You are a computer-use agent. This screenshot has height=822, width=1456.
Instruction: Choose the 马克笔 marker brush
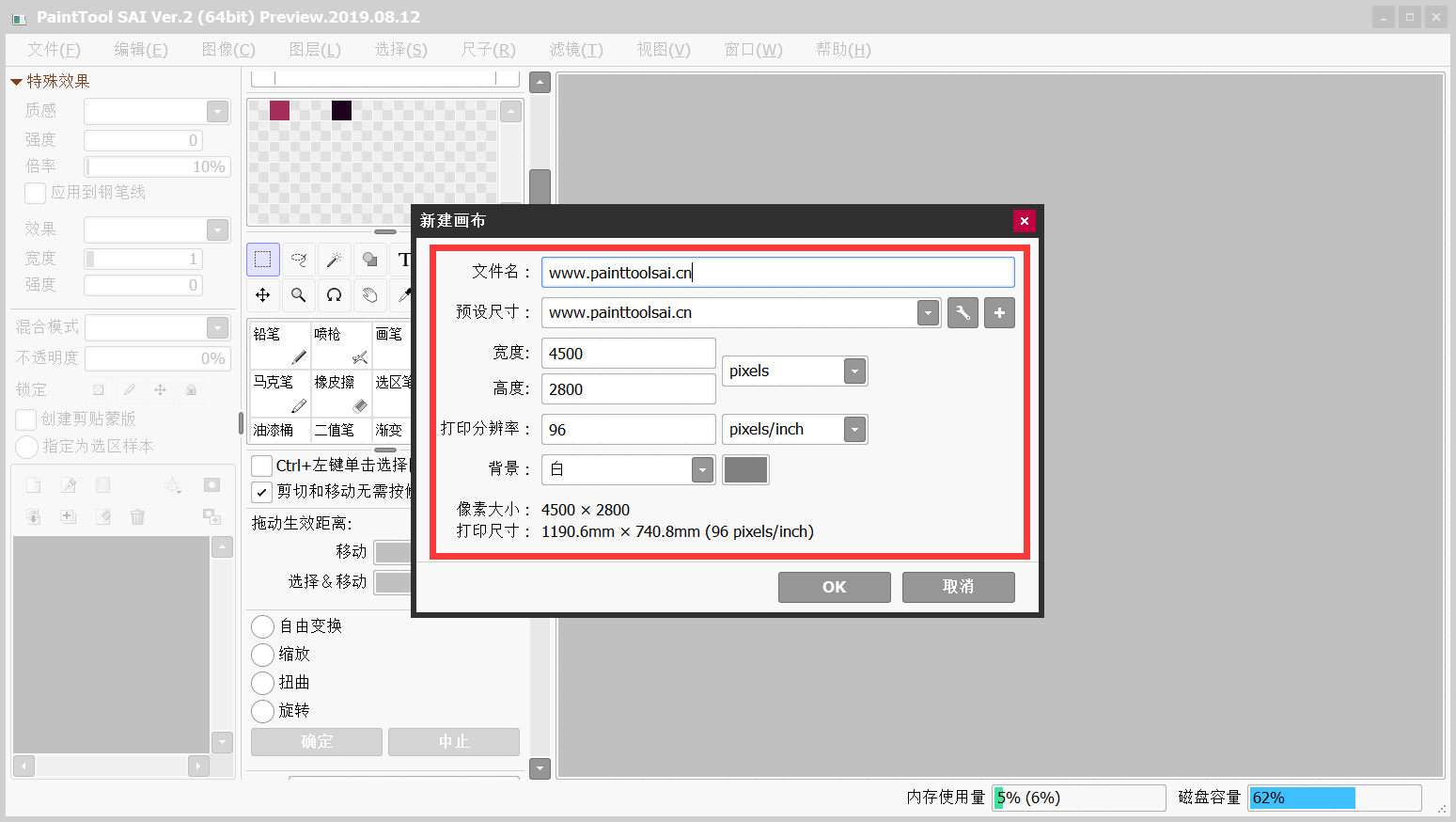coord(280,393)
